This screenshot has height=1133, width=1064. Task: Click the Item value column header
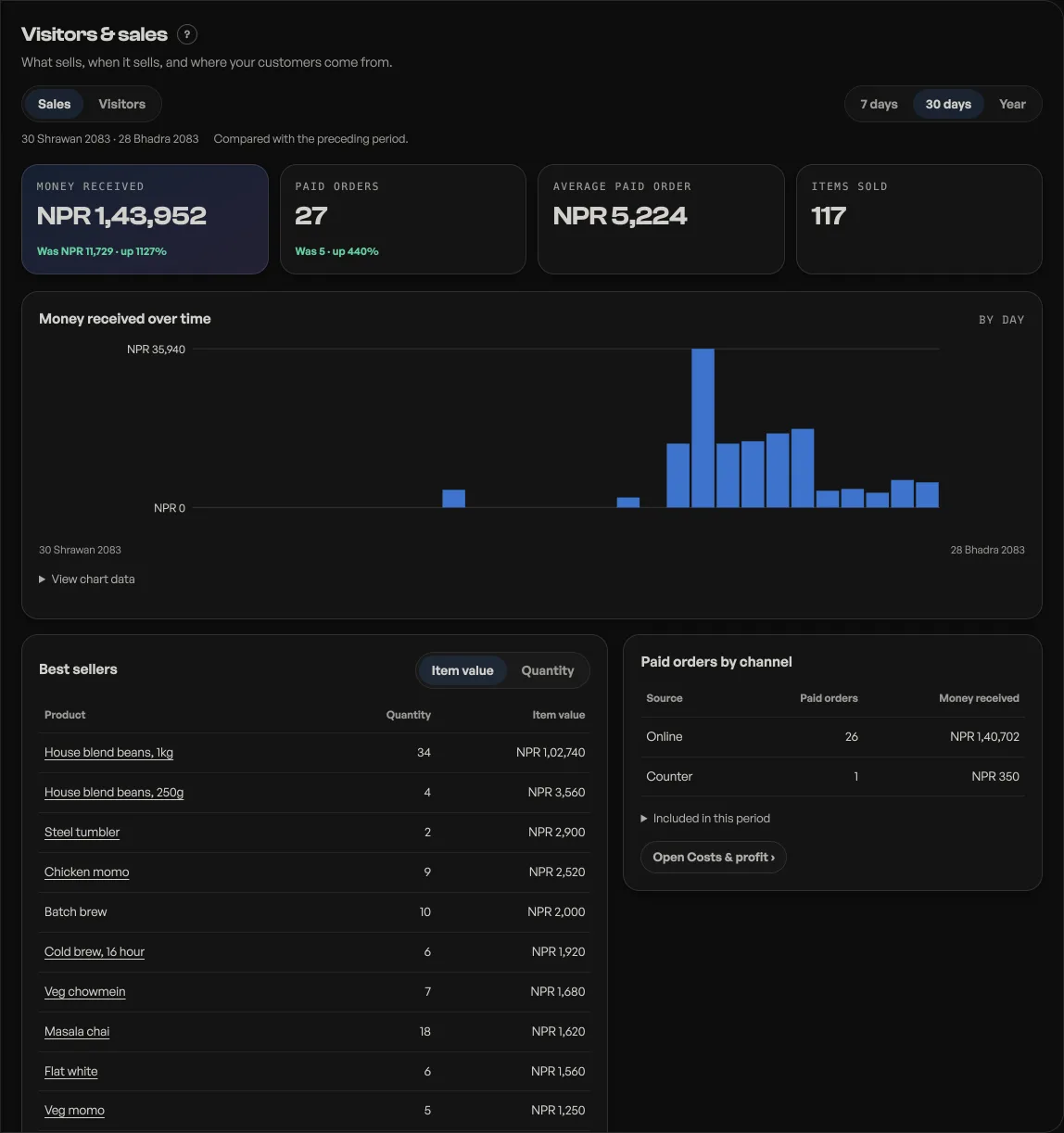tap(558, 715)
